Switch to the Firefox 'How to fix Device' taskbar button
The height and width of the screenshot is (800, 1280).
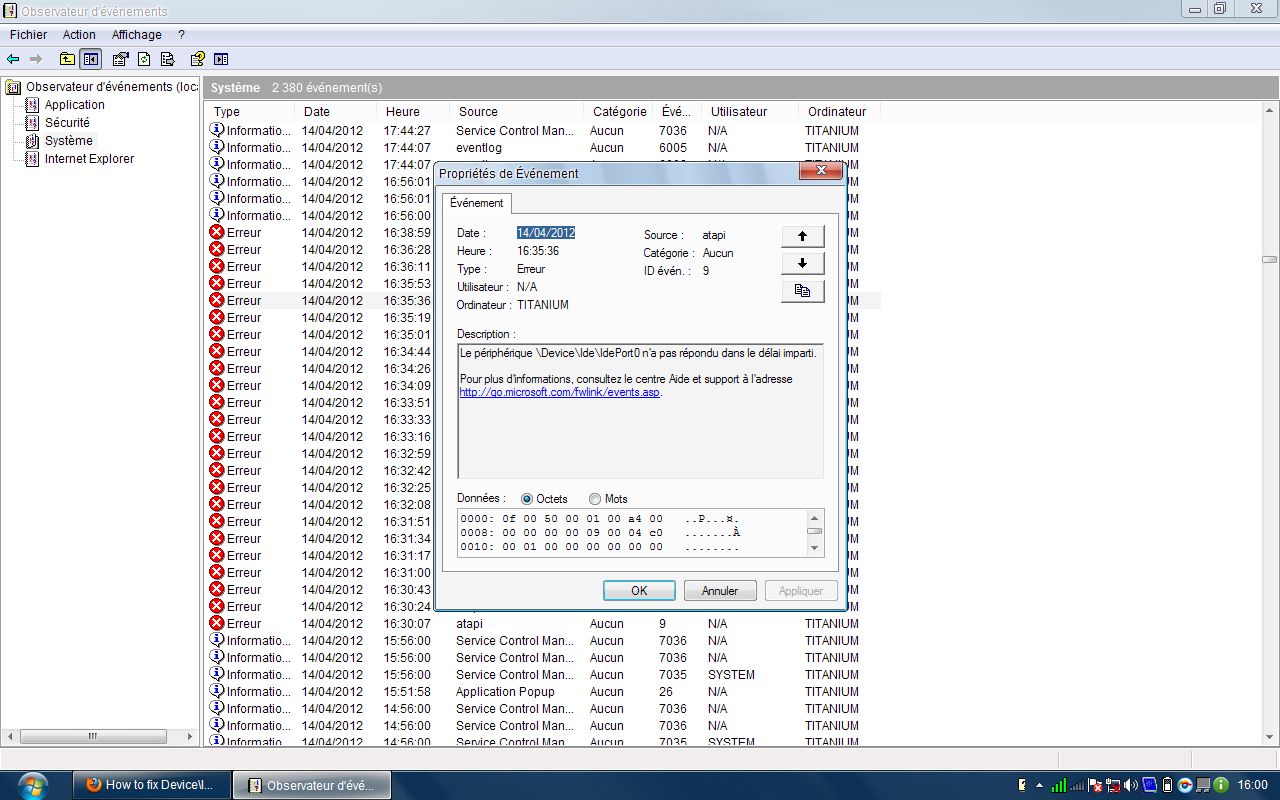coord(152,785)
